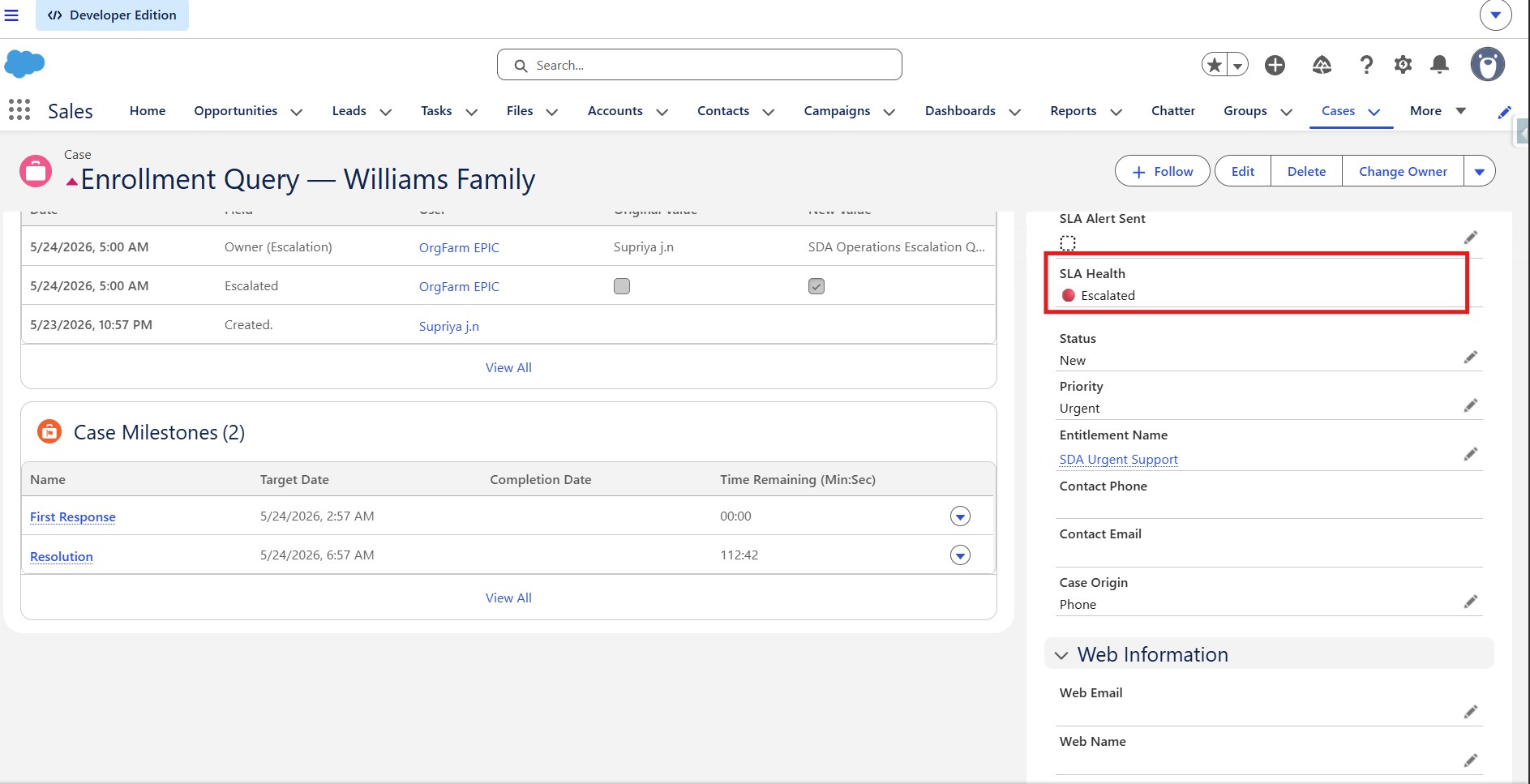The width and height of the screenshot is (1530, 784).
Task: Open the user profile avatar
Action: pos(1488,64)
